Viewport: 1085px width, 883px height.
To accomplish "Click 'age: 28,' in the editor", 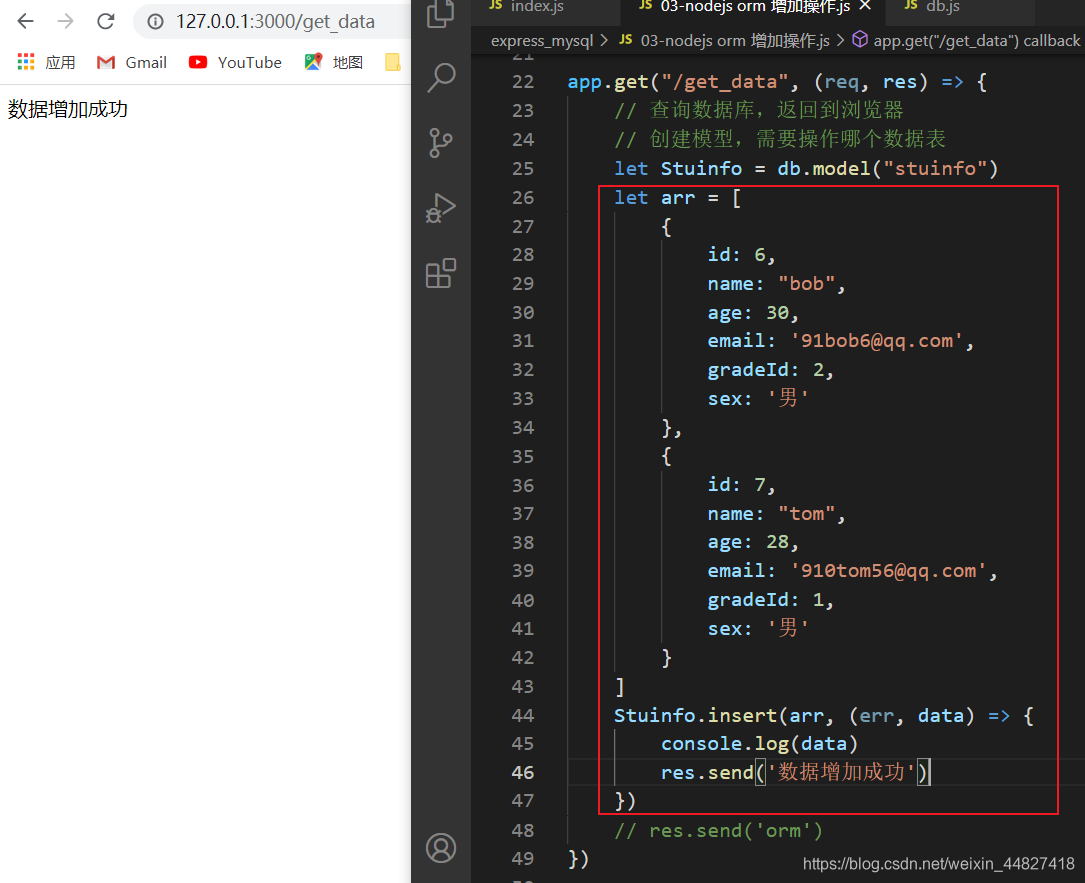I will pyautogui.click(x=753, y=543).
